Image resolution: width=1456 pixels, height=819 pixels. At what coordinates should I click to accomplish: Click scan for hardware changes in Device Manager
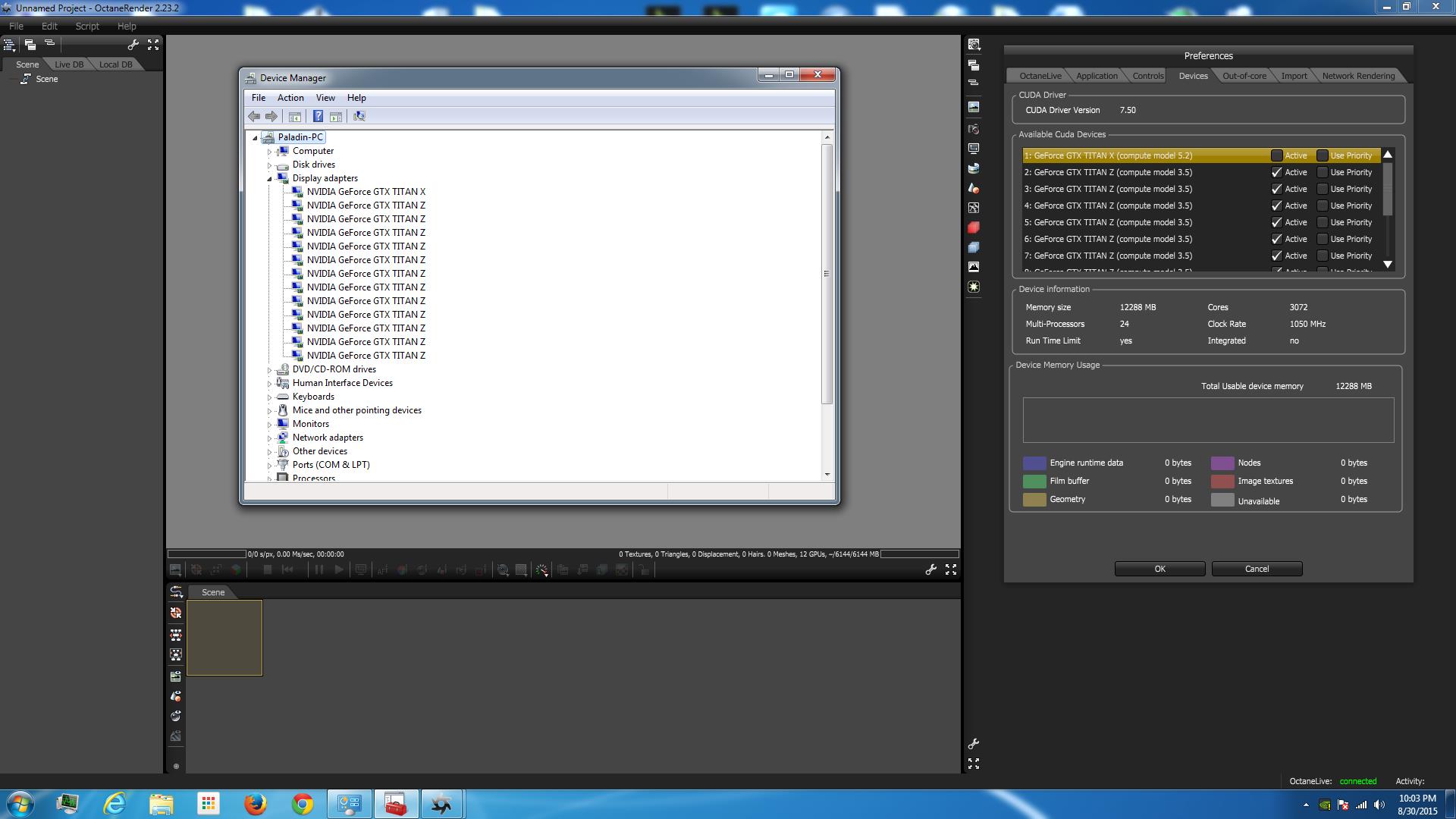click(x=359, y=116)
